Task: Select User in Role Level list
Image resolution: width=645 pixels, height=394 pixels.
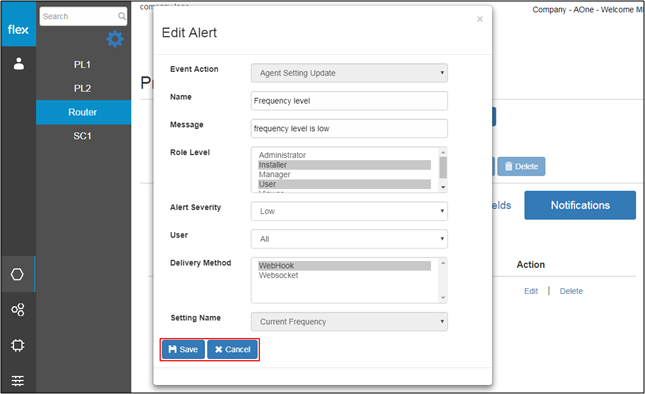Action: click(x=344, y=184)
